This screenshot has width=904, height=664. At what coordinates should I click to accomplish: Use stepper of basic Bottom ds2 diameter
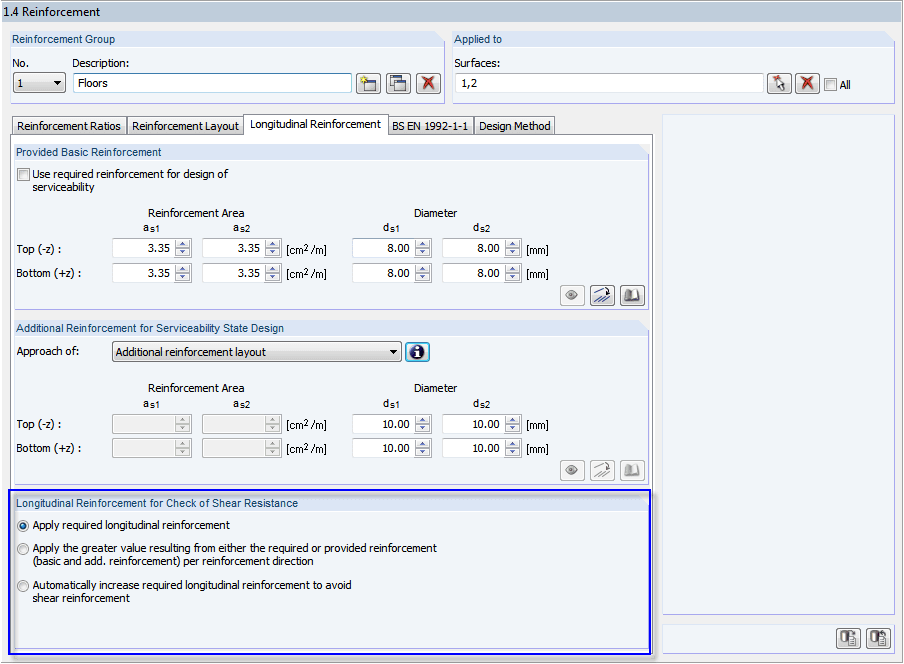pyautogui.click(x=513, y=273)
